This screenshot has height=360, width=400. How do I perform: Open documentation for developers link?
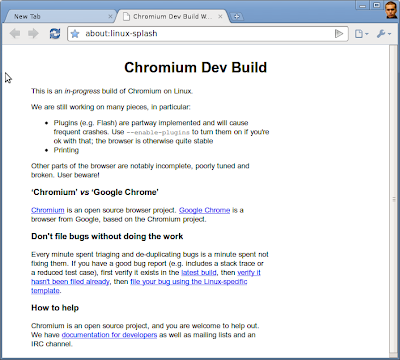pyautogui.click(x=109, y=335)
